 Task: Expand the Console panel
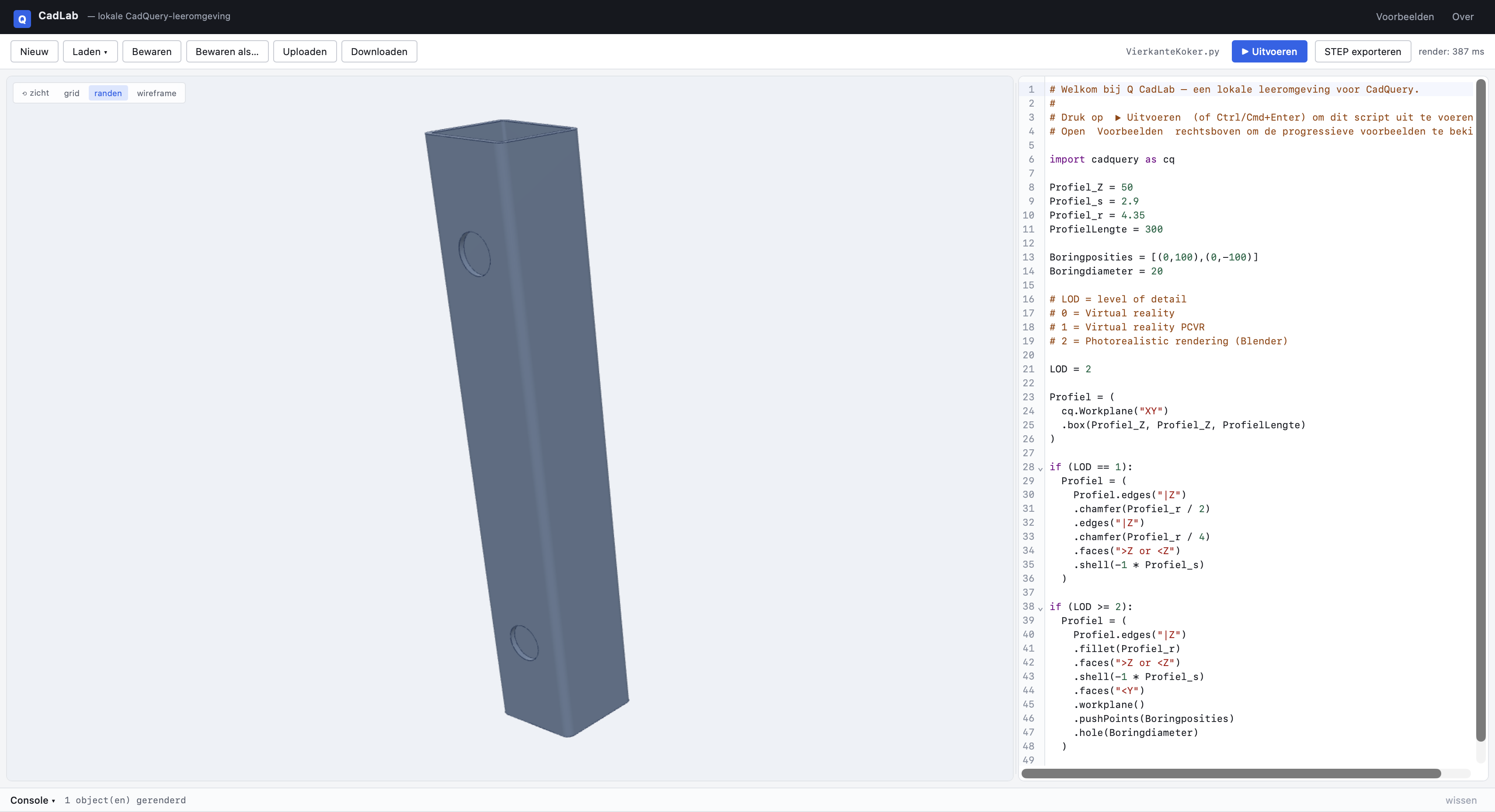click(32, 800)
